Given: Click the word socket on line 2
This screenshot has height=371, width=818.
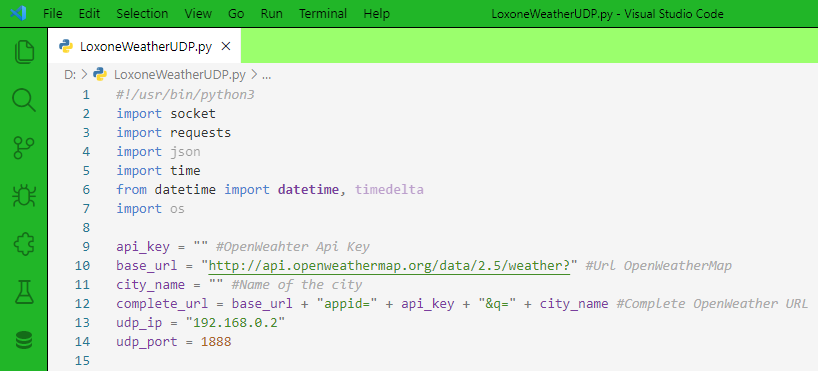Looking at the screenshot, I should 193,114.
